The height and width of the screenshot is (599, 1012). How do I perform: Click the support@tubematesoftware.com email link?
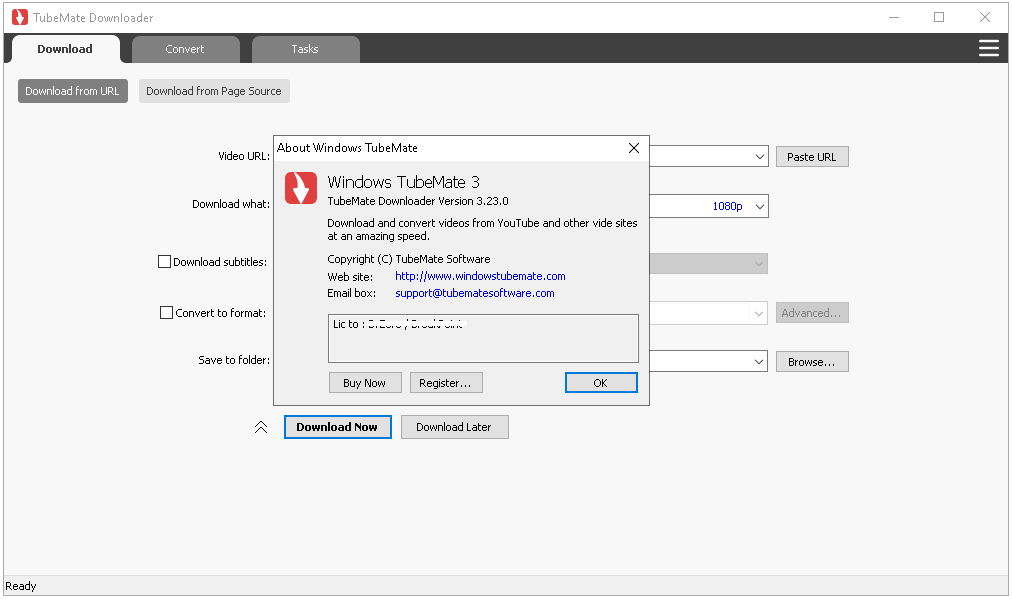[x=475, y=293]
